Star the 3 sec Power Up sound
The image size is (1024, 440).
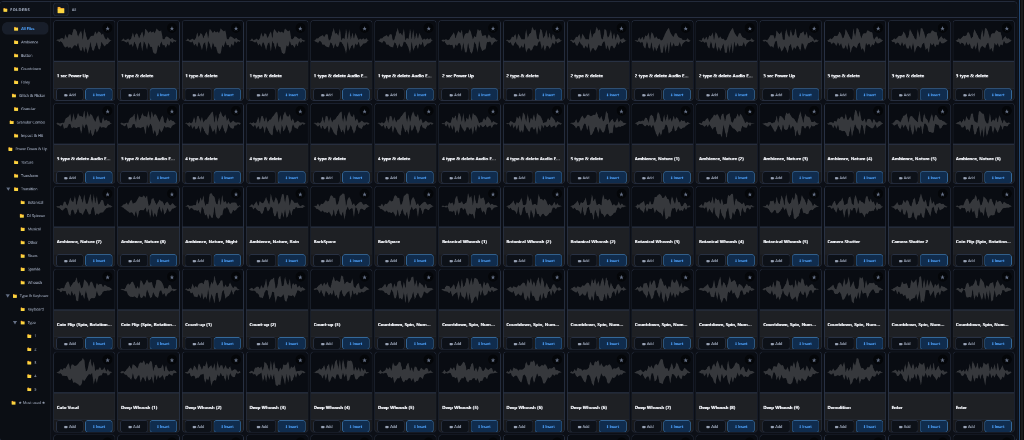click(813, 28)
